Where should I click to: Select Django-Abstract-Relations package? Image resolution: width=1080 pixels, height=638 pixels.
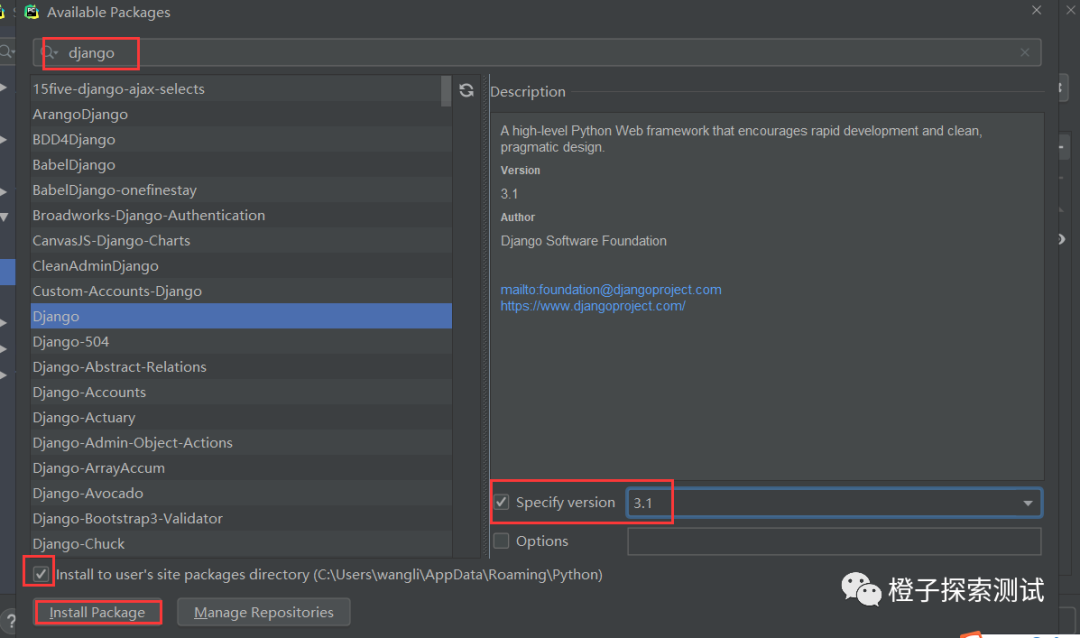(x=241, y=367)
